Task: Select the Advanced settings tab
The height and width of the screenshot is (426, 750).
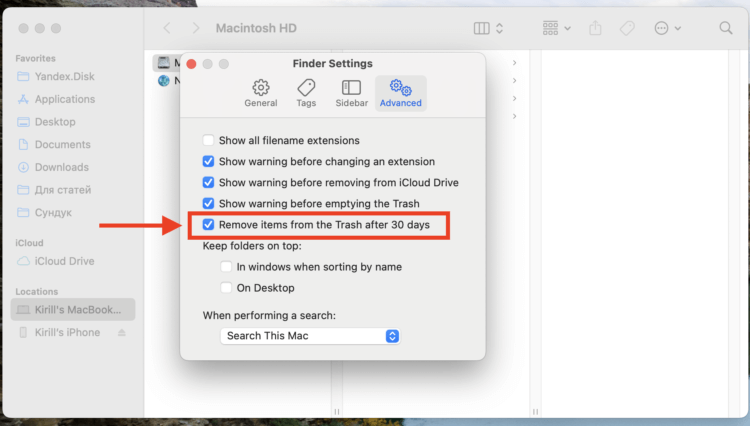Action: (401, 93)
